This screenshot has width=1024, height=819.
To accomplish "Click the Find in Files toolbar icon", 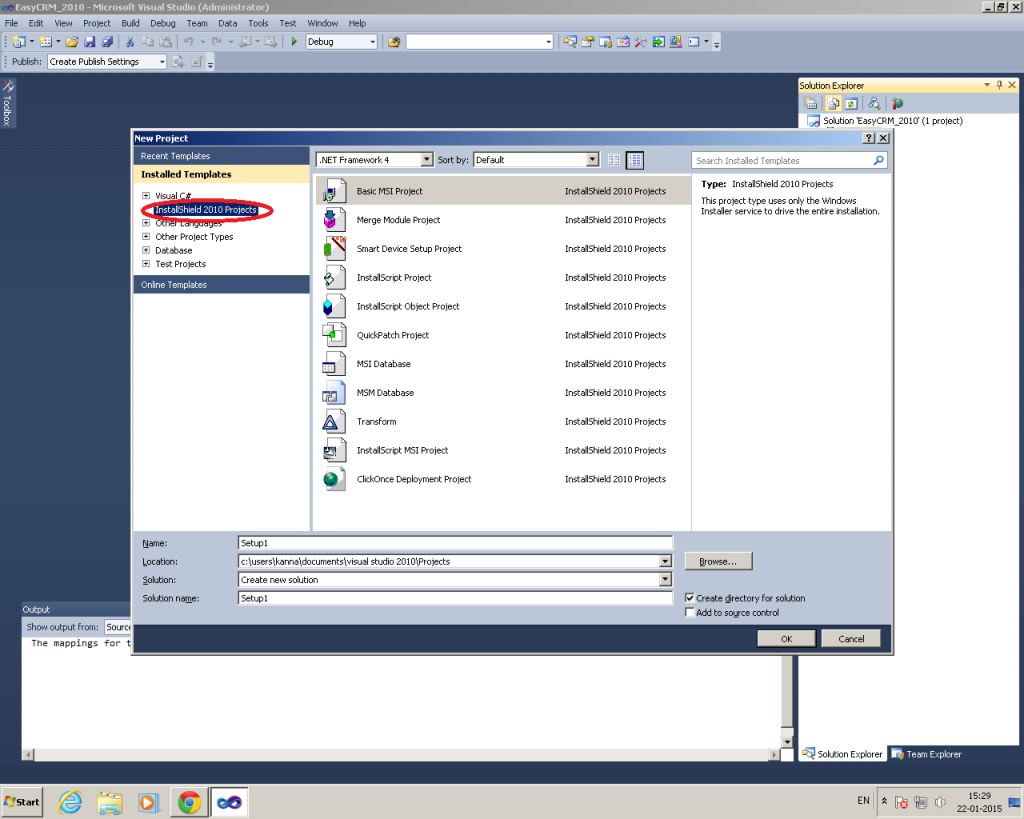I will pos(394,42).
